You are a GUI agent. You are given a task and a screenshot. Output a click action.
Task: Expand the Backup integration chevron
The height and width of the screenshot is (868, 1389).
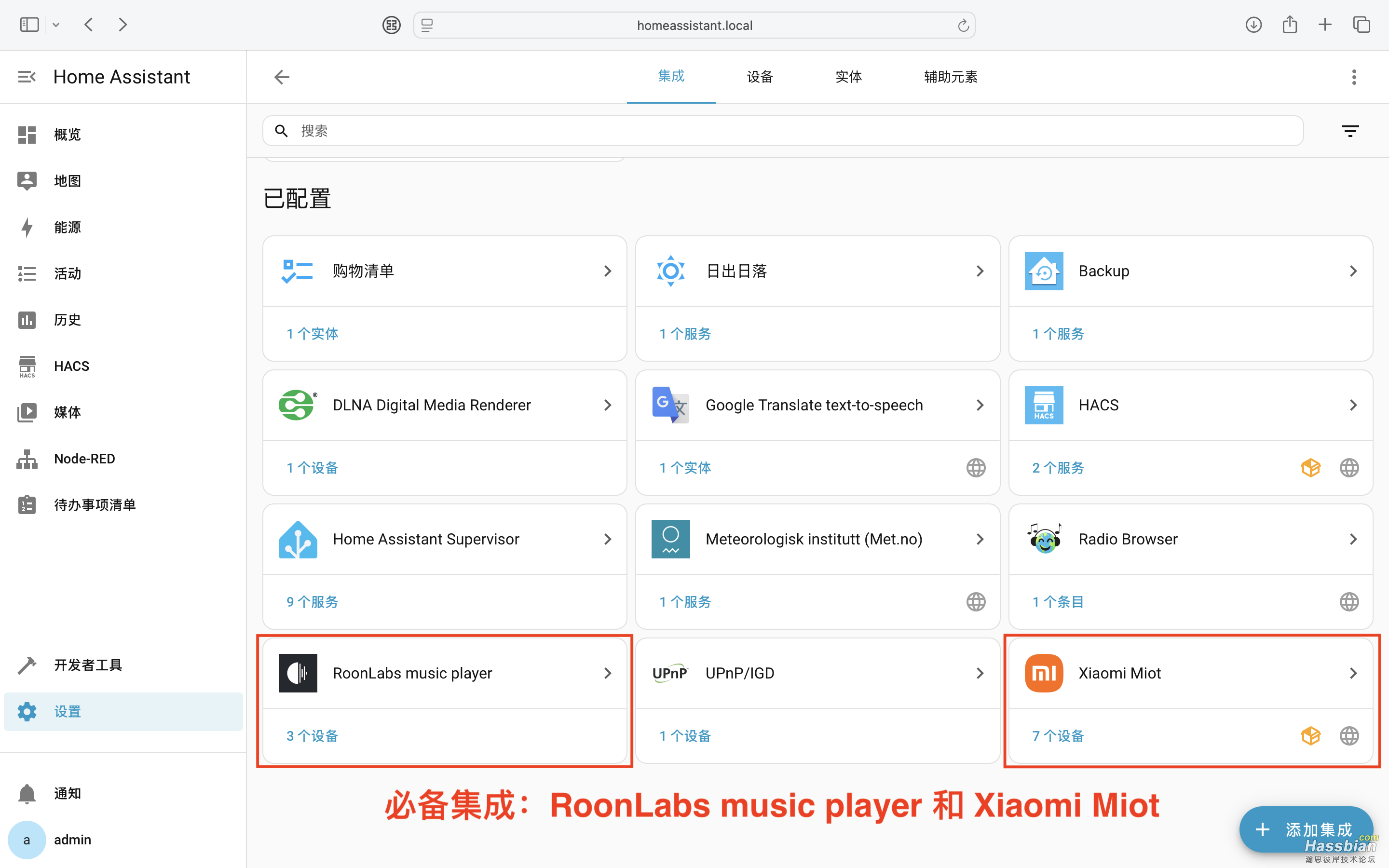(1353, 271)
